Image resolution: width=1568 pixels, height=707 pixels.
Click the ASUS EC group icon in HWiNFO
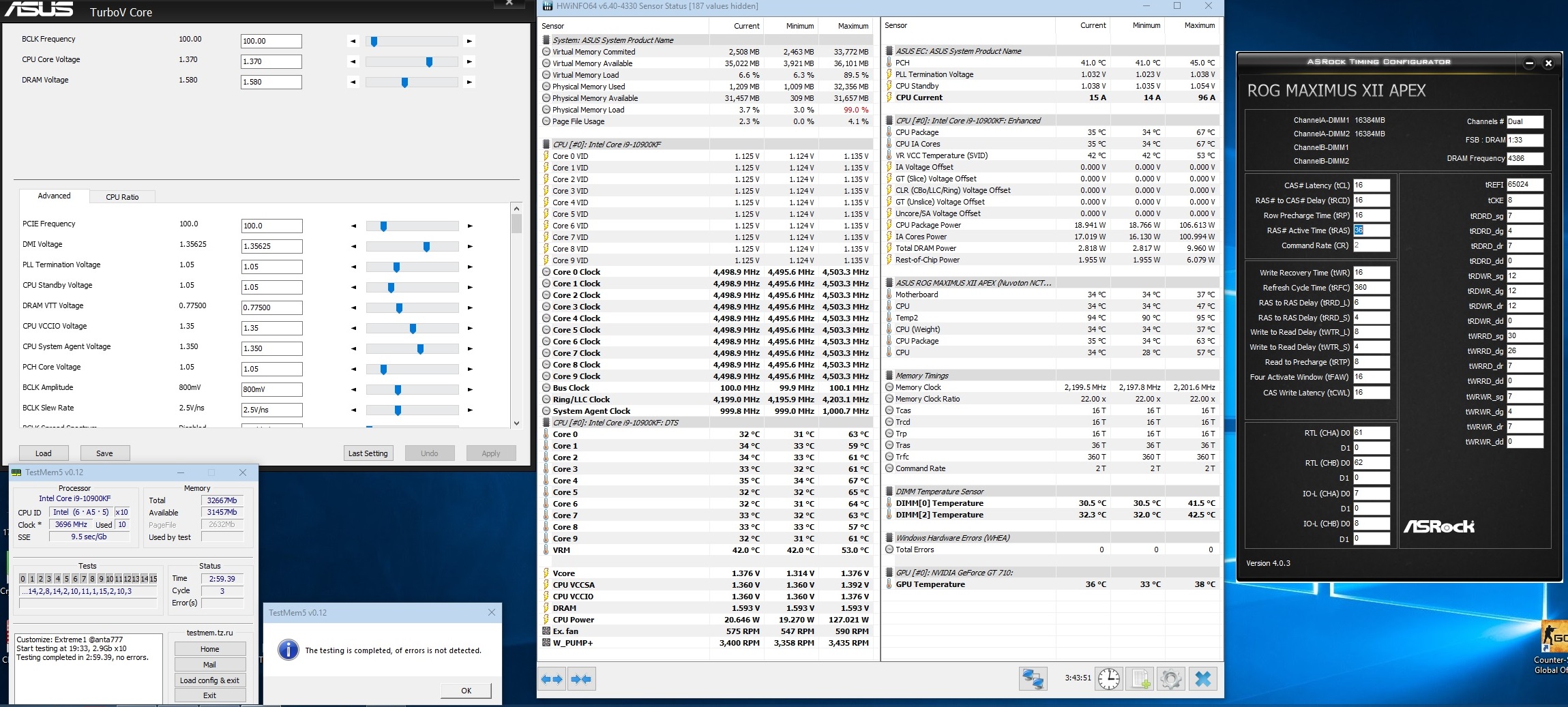pyautogui.click(x=889, y=51)
